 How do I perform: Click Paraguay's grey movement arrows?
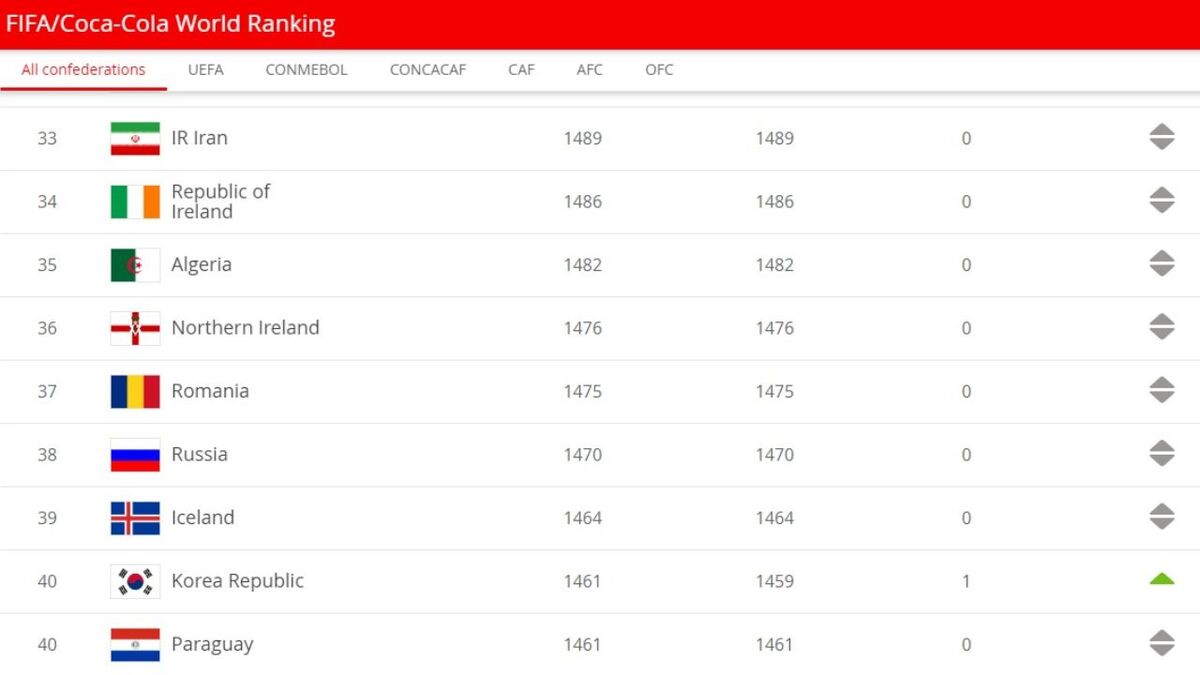click(x=1161, y=643)
